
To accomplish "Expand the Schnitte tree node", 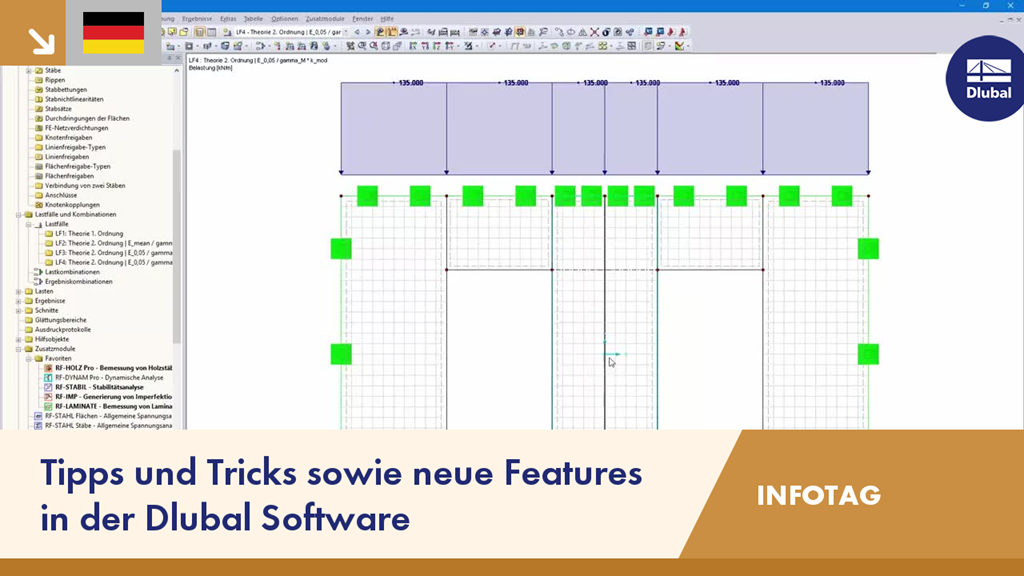I will click(19, 311).
